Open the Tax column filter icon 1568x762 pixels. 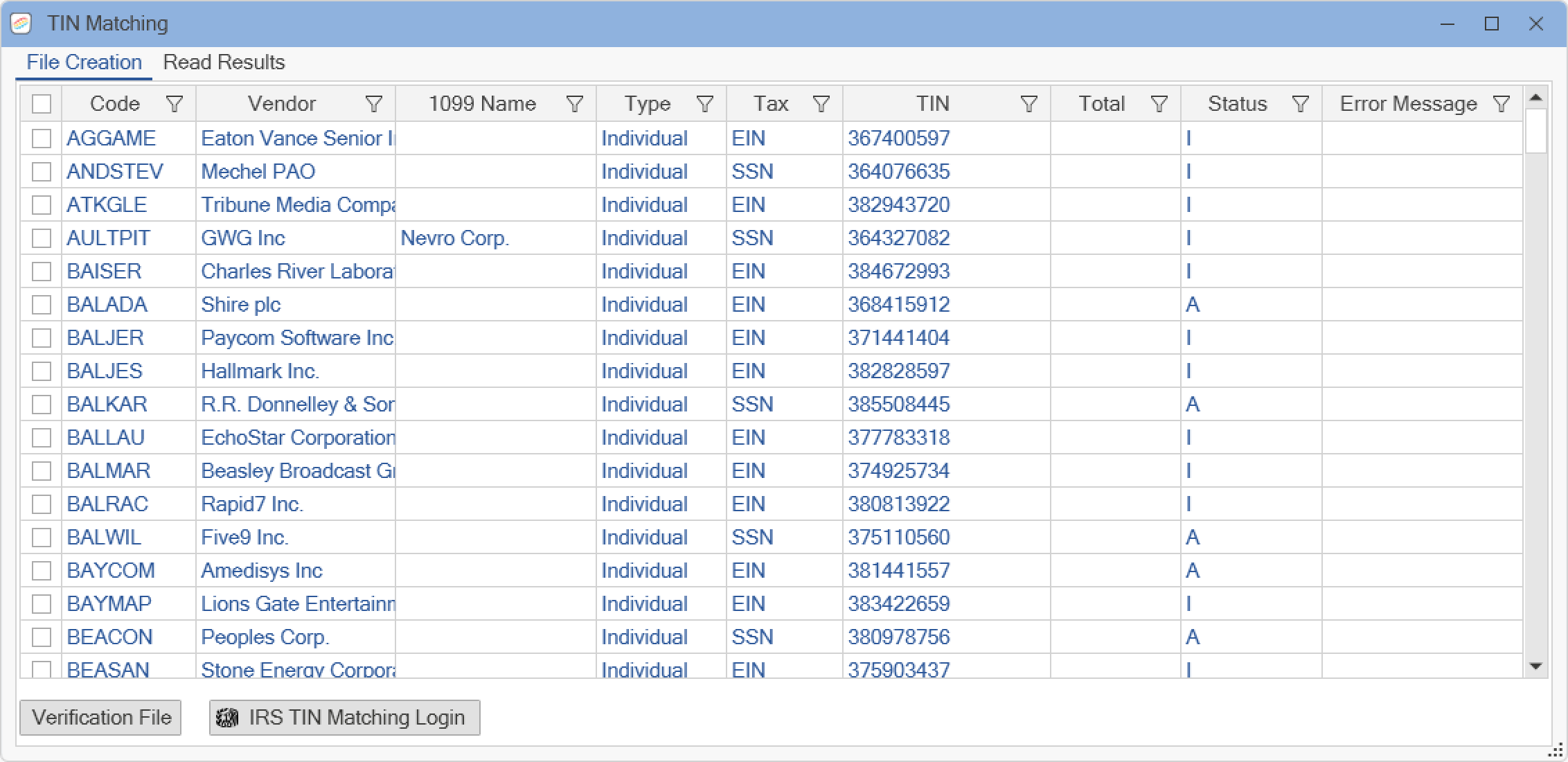pos(821,104)
